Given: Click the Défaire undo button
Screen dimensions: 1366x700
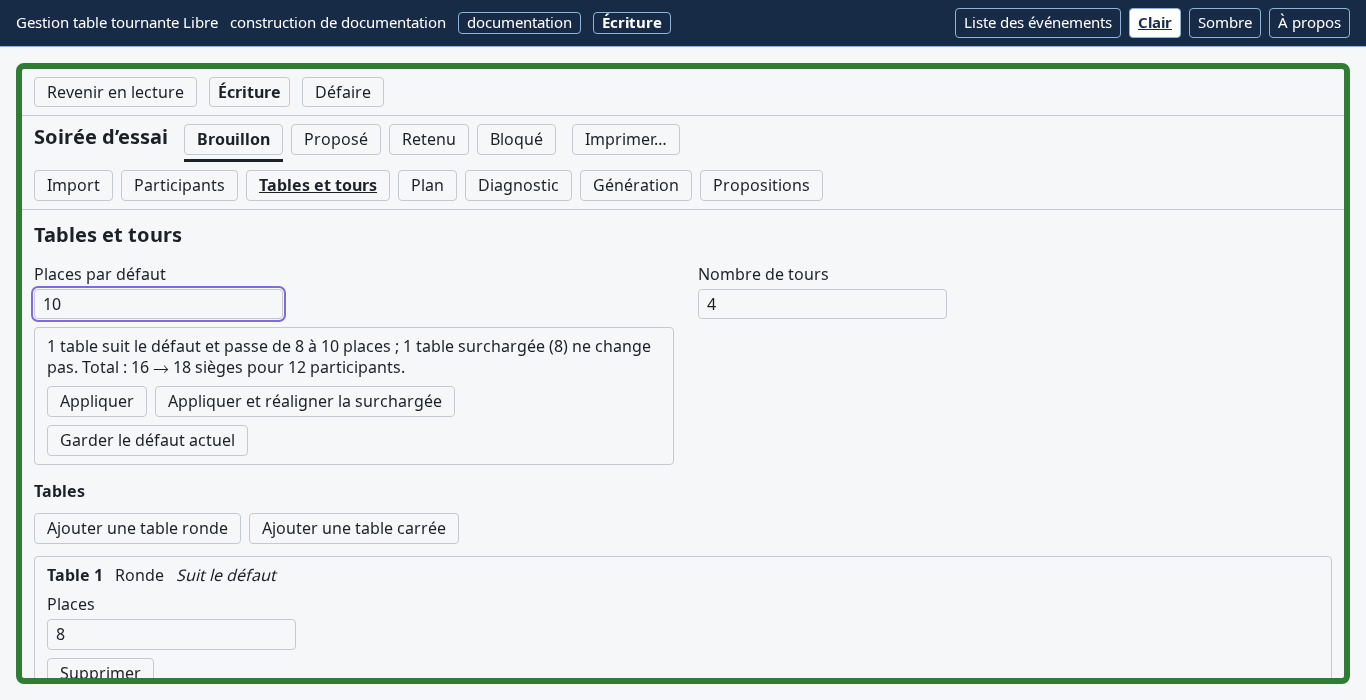Looking at the screenshot, I should [343, 92].
